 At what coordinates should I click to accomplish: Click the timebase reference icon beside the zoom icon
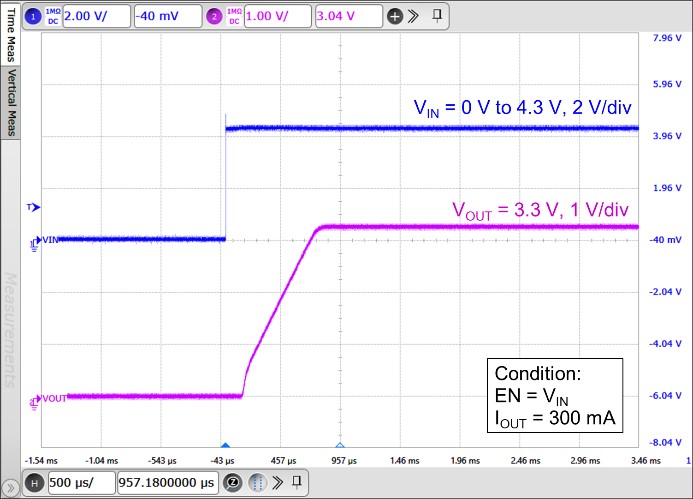(257, 483)
